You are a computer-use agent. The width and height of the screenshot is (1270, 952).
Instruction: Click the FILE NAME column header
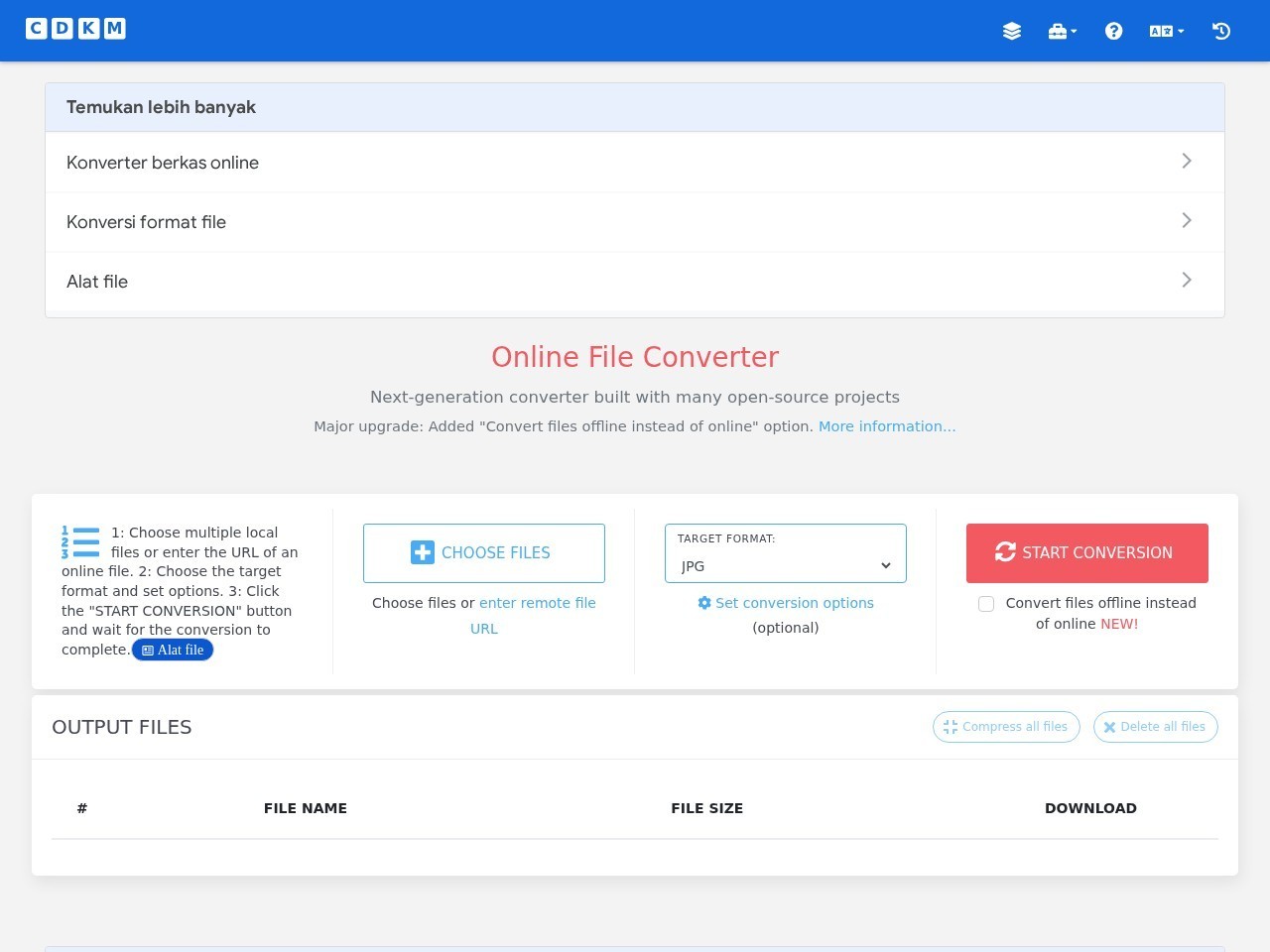point(306,808)
